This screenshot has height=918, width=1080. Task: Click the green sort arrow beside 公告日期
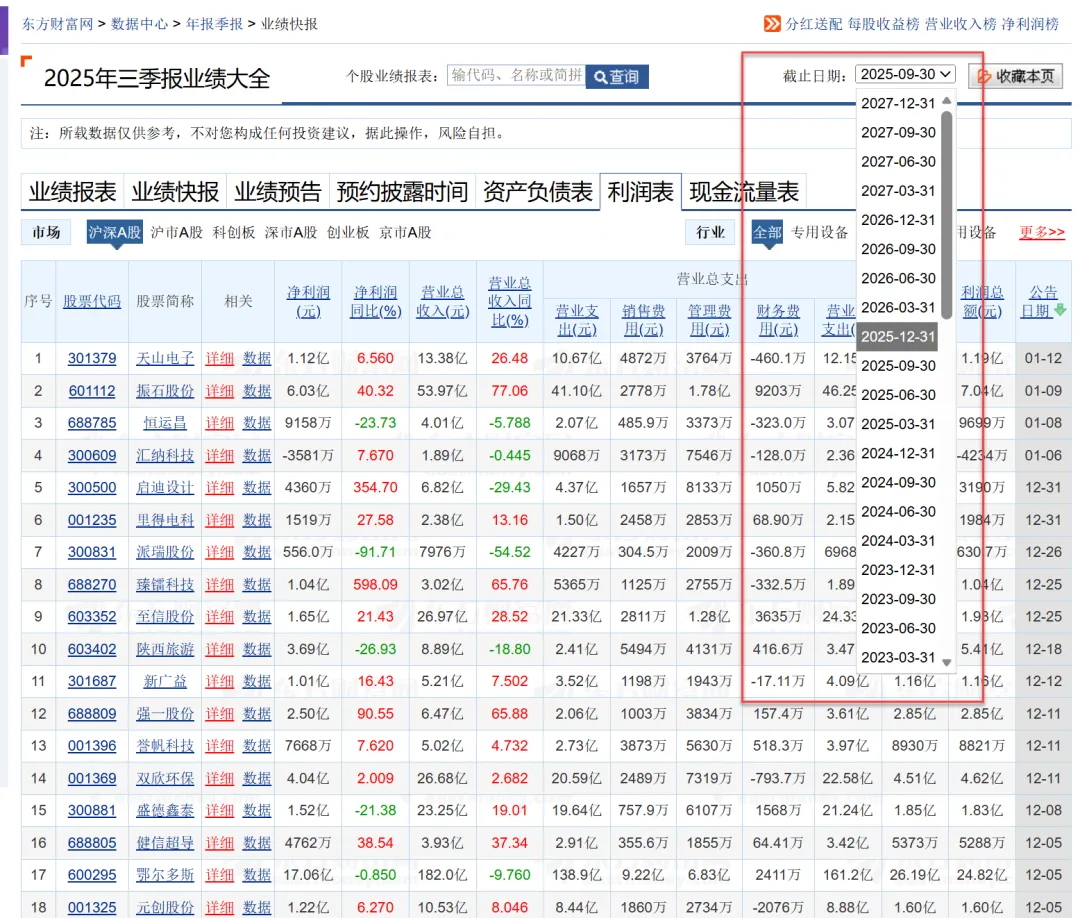coord(1060,311)
